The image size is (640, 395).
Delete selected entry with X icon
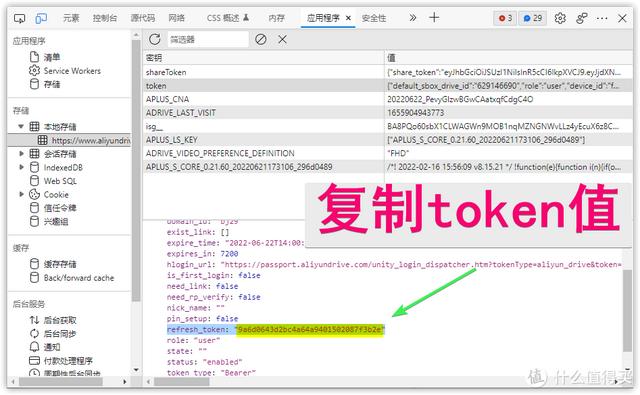point(282,40)
